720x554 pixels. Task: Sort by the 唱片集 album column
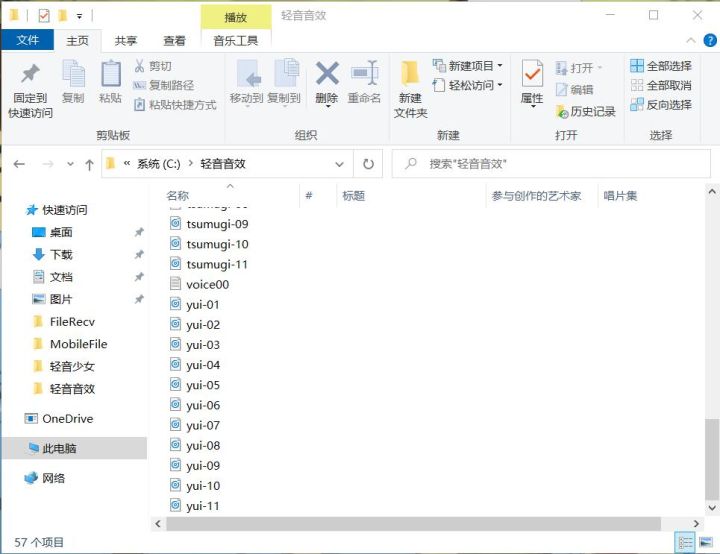coord(620,196)
